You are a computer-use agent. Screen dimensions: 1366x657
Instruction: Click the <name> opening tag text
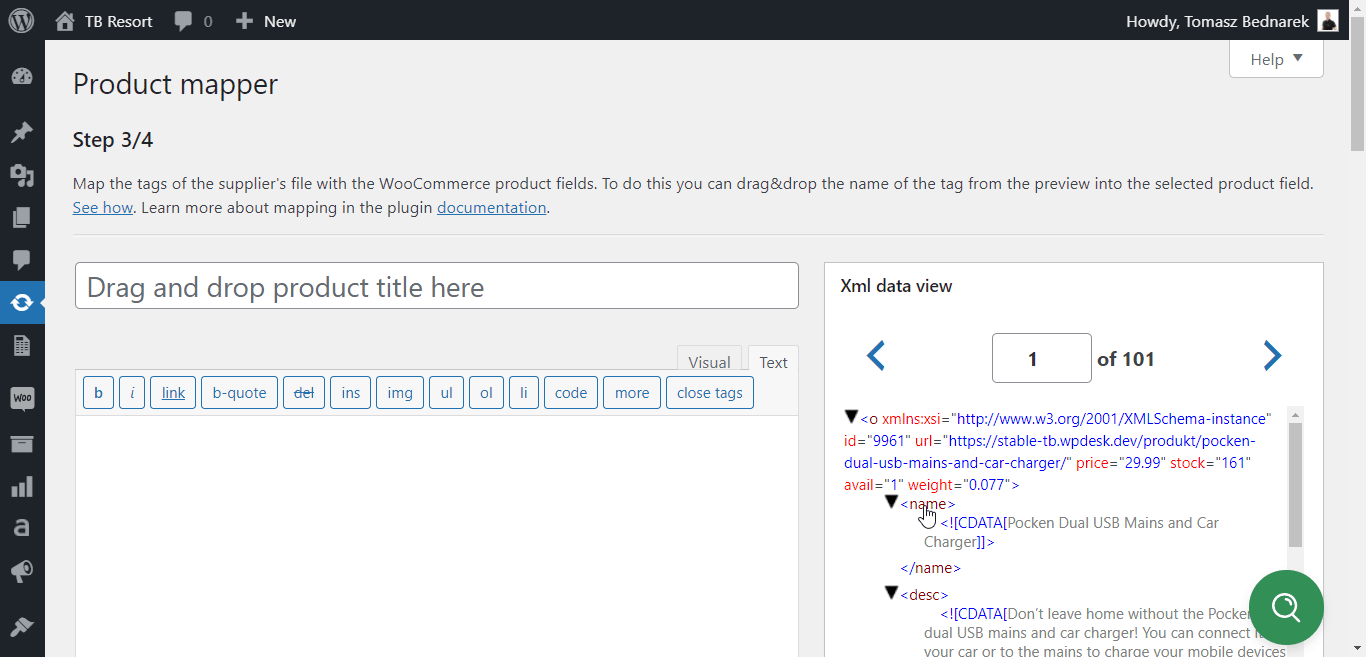point(928,504)
